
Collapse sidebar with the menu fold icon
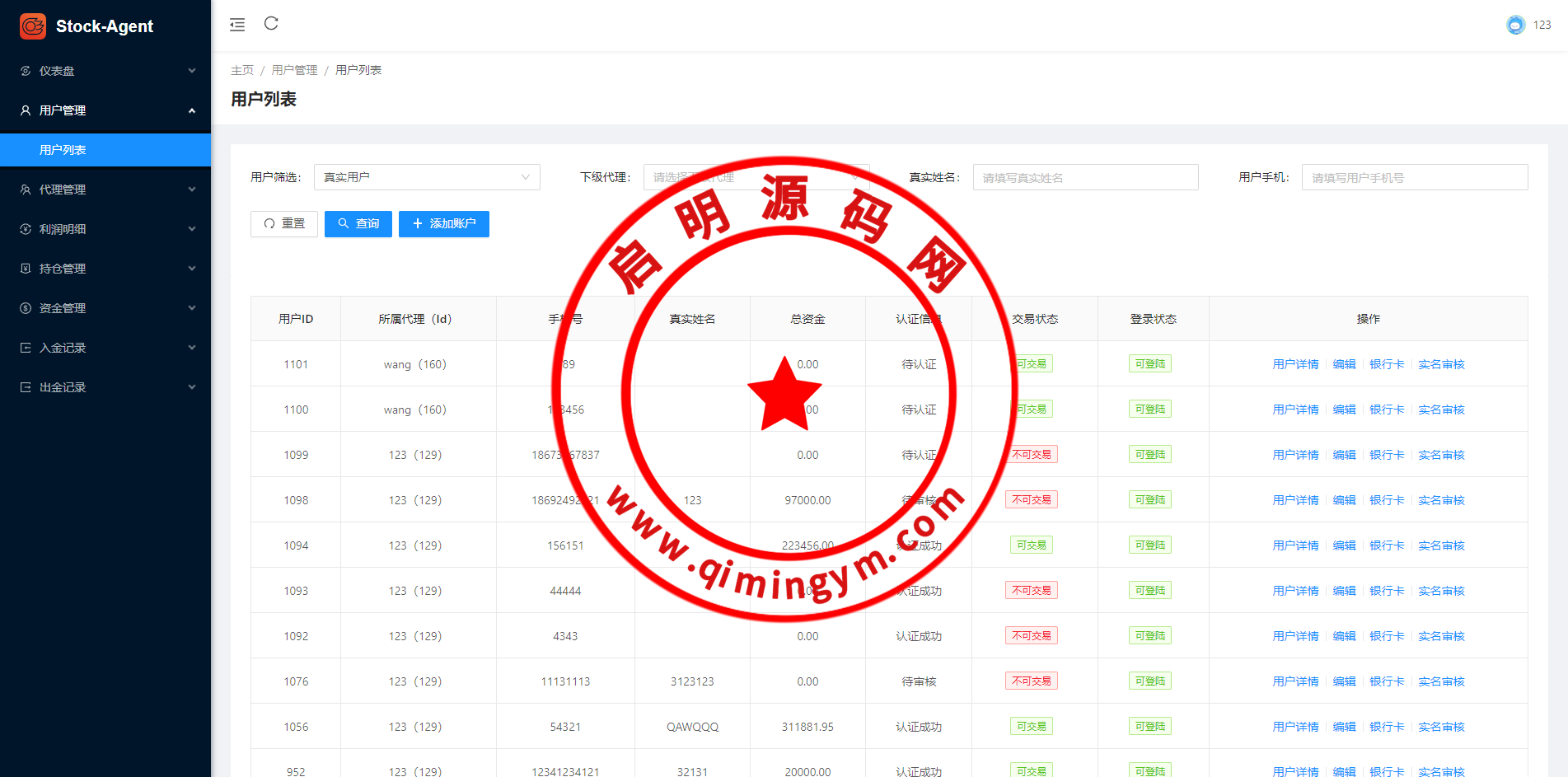click(x=237, y=25)
